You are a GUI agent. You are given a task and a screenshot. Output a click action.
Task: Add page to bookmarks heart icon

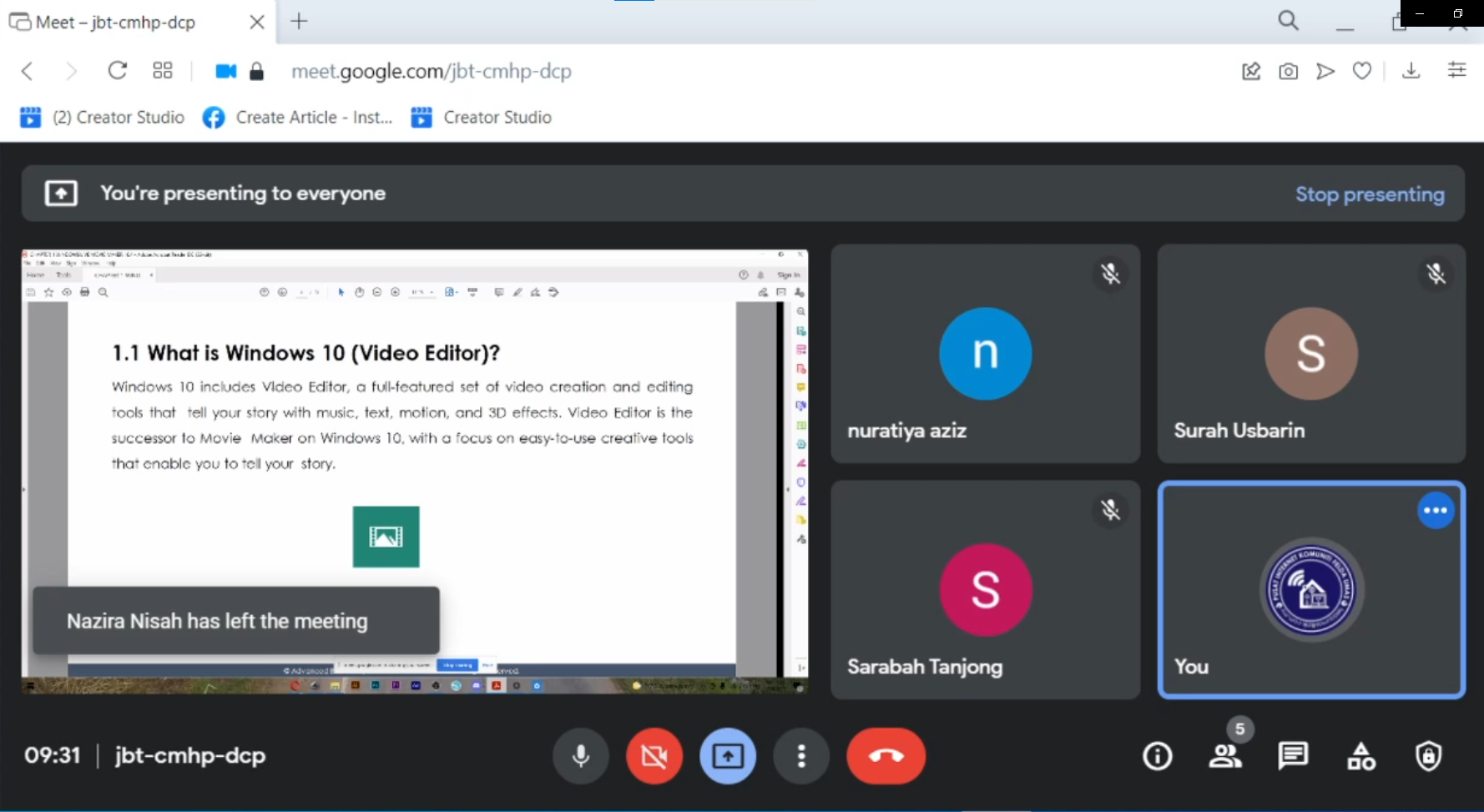pyautogui.click(x=1361, y=72)
